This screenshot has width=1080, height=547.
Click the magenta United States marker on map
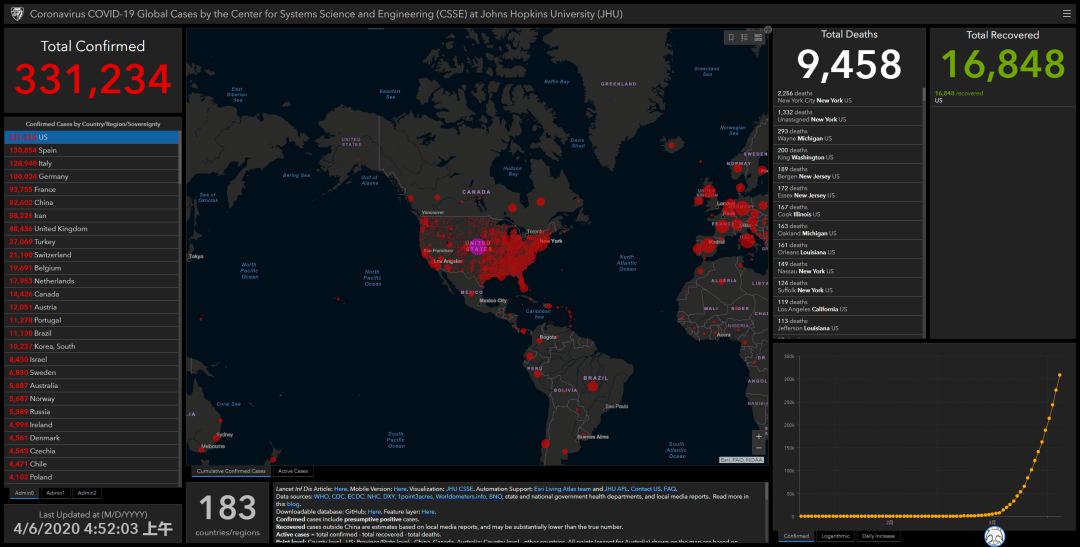click(477, 246)
